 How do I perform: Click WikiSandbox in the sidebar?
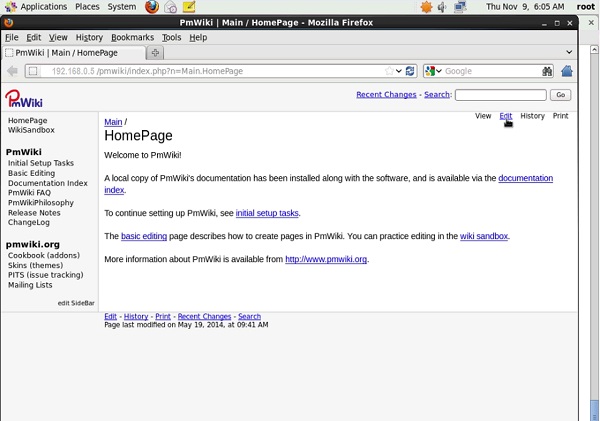[31, 130]
